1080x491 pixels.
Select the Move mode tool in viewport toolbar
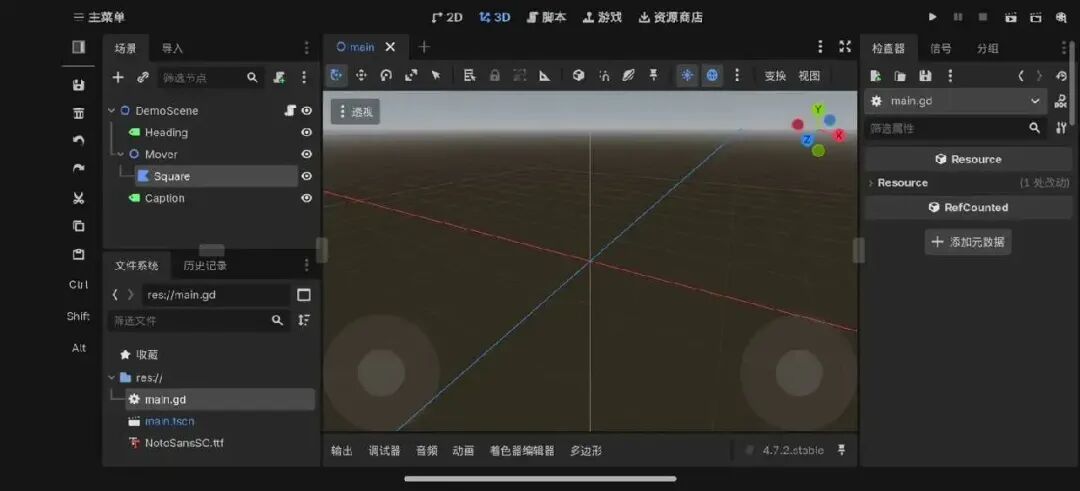click(x=361, y=76)
